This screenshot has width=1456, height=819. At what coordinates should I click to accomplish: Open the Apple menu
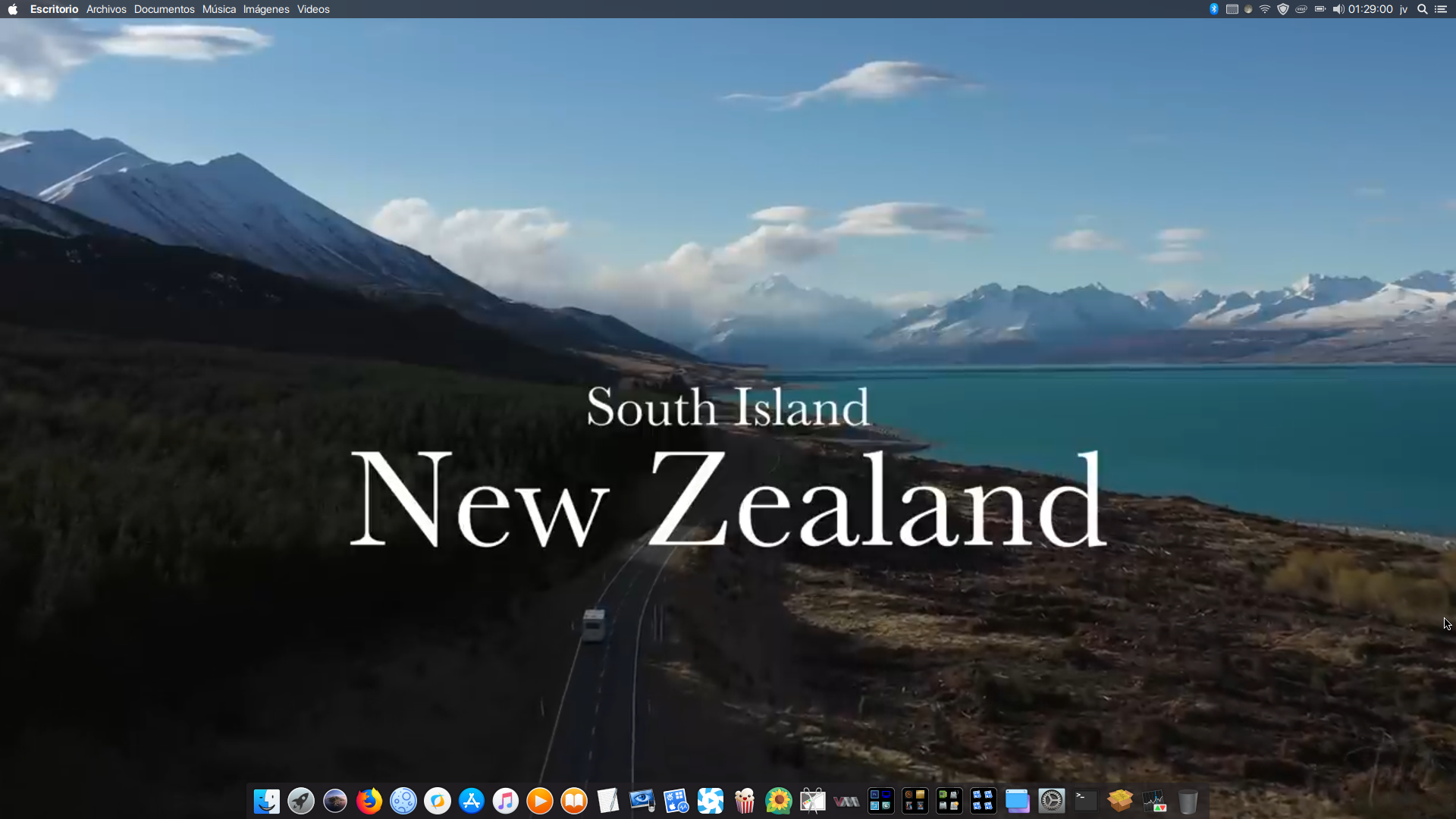click(13, 9)
